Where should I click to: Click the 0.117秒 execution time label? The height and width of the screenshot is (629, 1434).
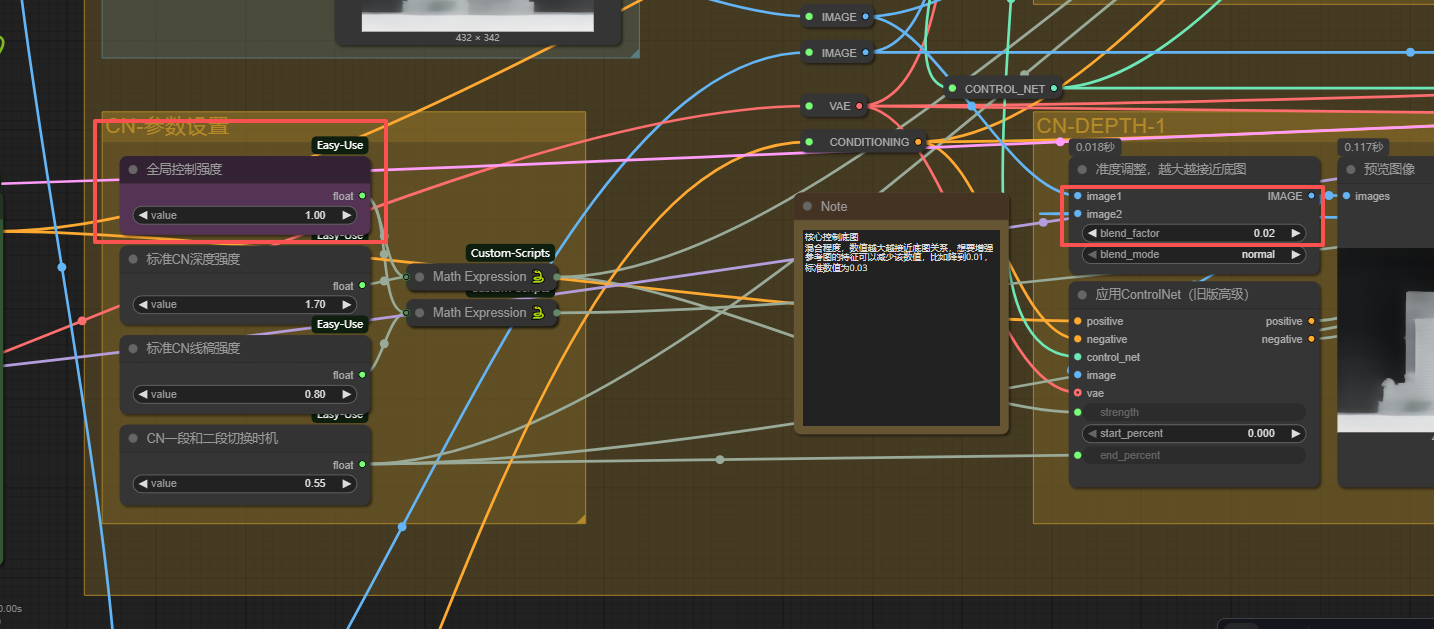pyautogui.click(x=1364, y=147)
